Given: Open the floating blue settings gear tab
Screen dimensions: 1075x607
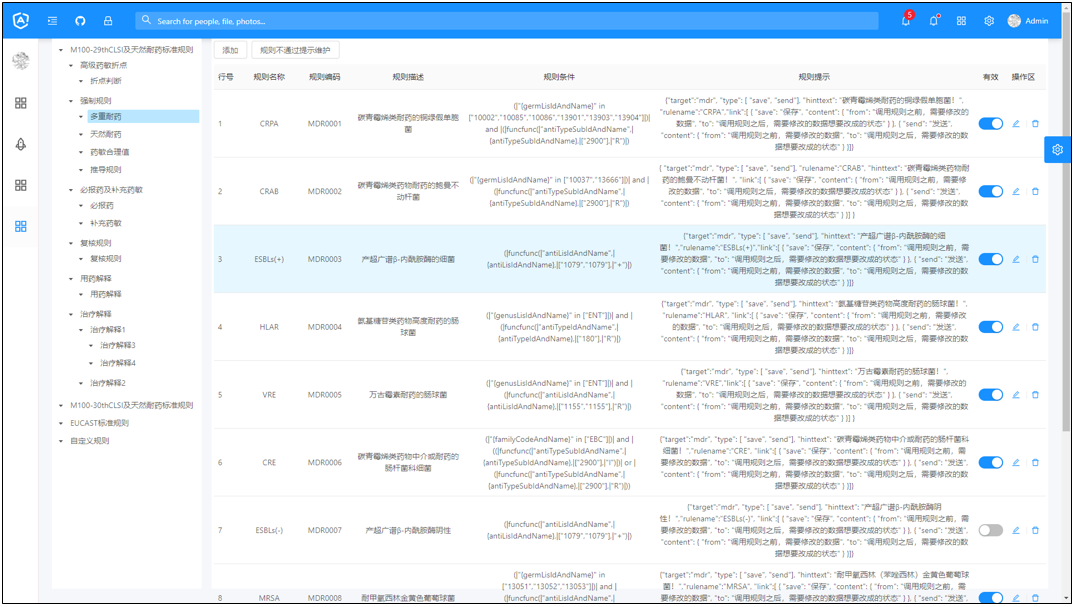Looking at the screenshot, I should (1057, 150).
